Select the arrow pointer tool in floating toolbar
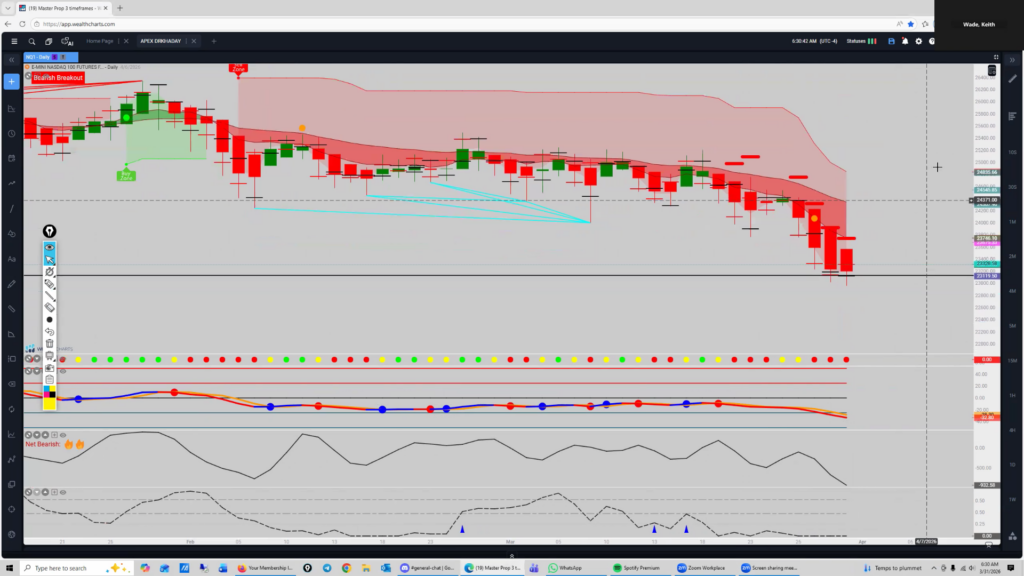Image resolution: width=1024 pixels, height=576 pixels. [49, 258]
